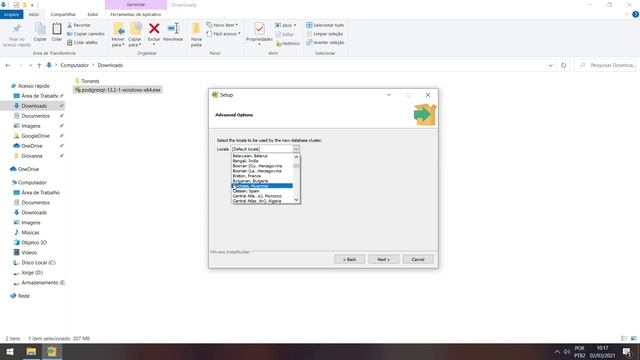Refresh the Downloads folder view
Viewport: 640px width, 360px height.
(x=564, y=65)
